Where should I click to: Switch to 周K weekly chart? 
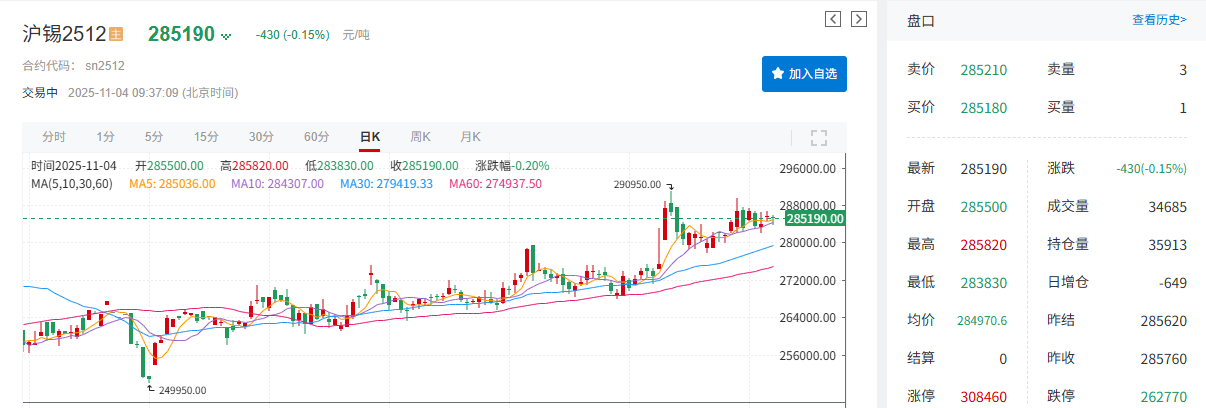click(x=420, y=137)
